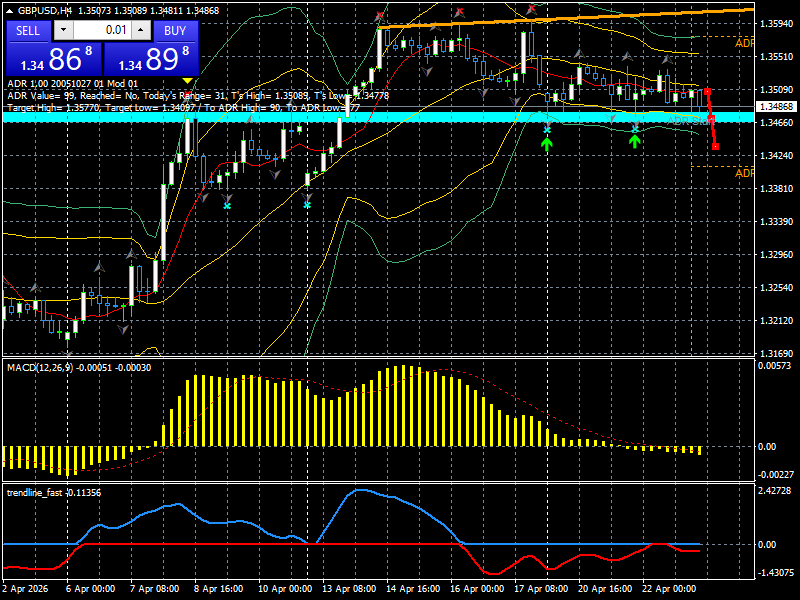Click price axis label 1.35940
This screenshot has height=600, width=800.
[777, 23]
